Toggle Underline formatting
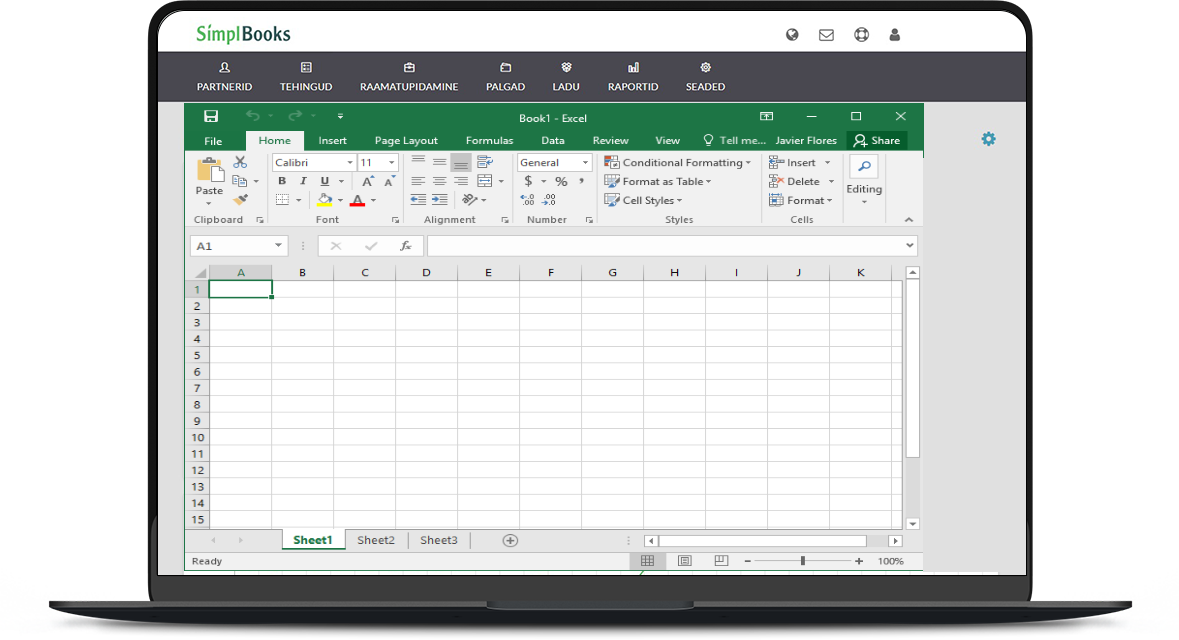Viewport: 1179px width, 640px height. [325, 181]
